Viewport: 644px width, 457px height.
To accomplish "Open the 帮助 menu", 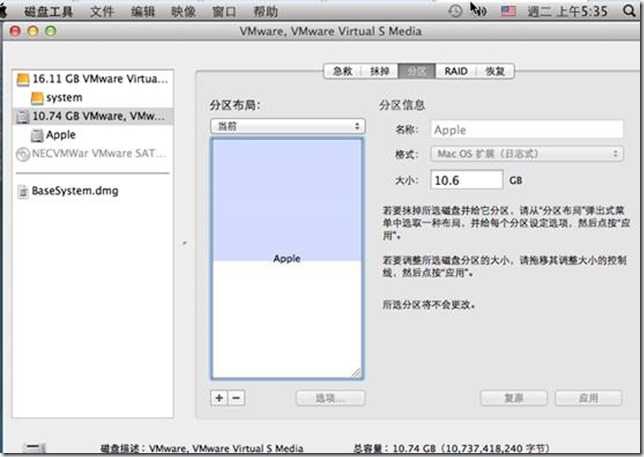I will point(265,11).
